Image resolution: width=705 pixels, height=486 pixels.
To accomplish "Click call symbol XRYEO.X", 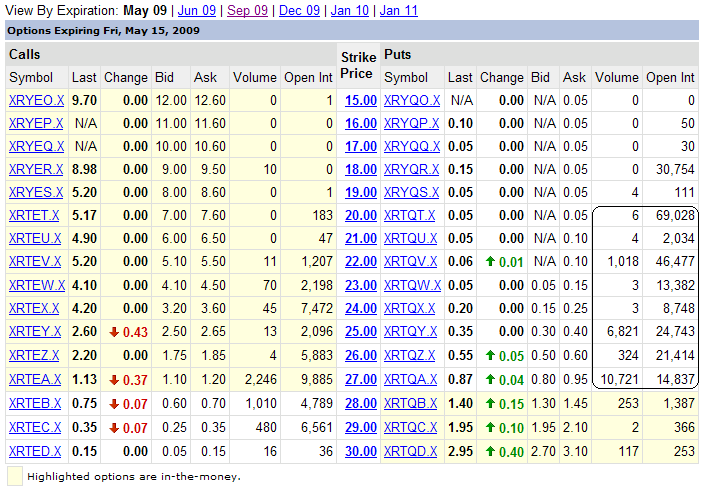I will coord(36,100).
